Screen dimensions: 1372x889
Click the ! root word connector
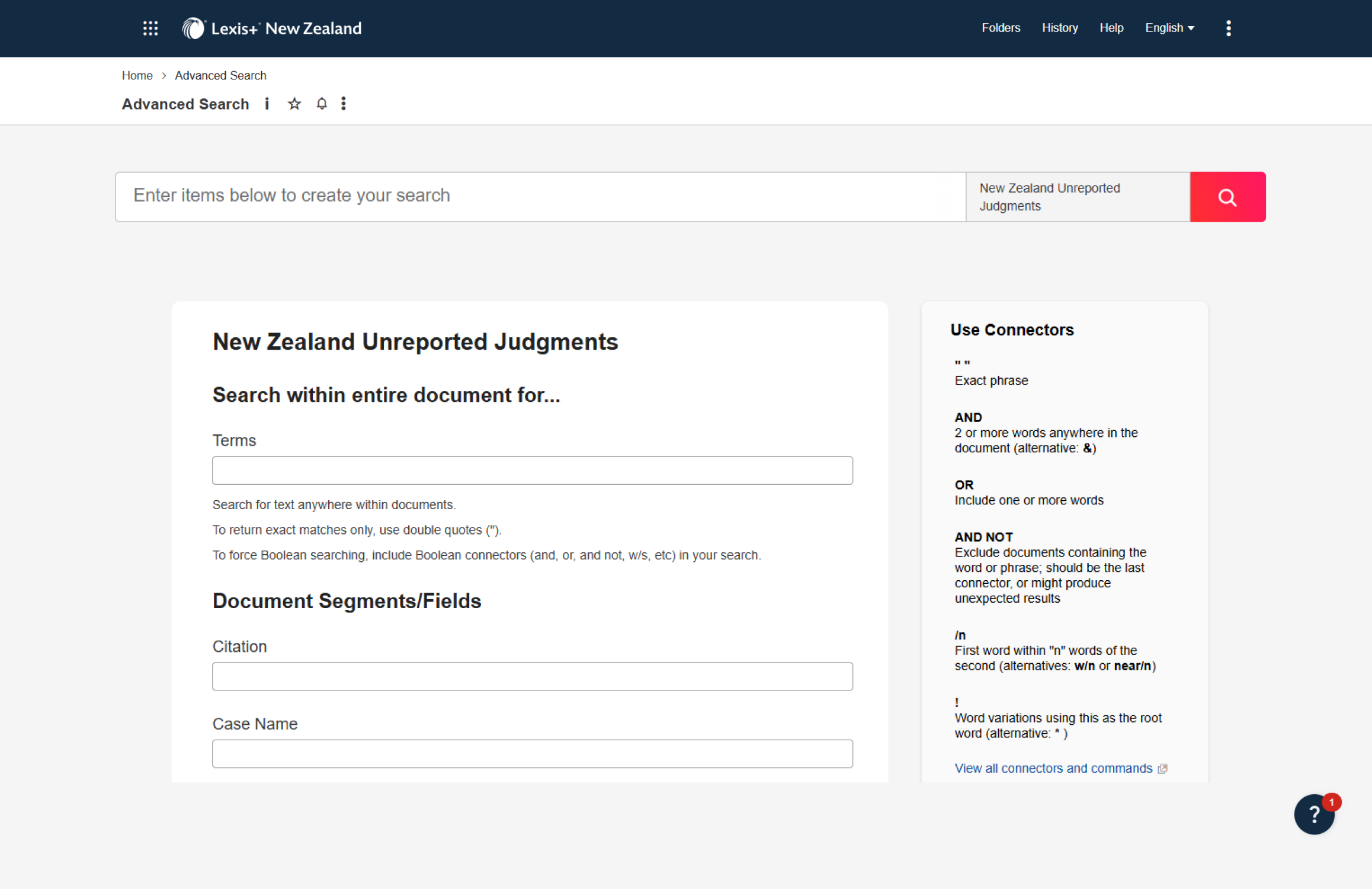[957, 702]
